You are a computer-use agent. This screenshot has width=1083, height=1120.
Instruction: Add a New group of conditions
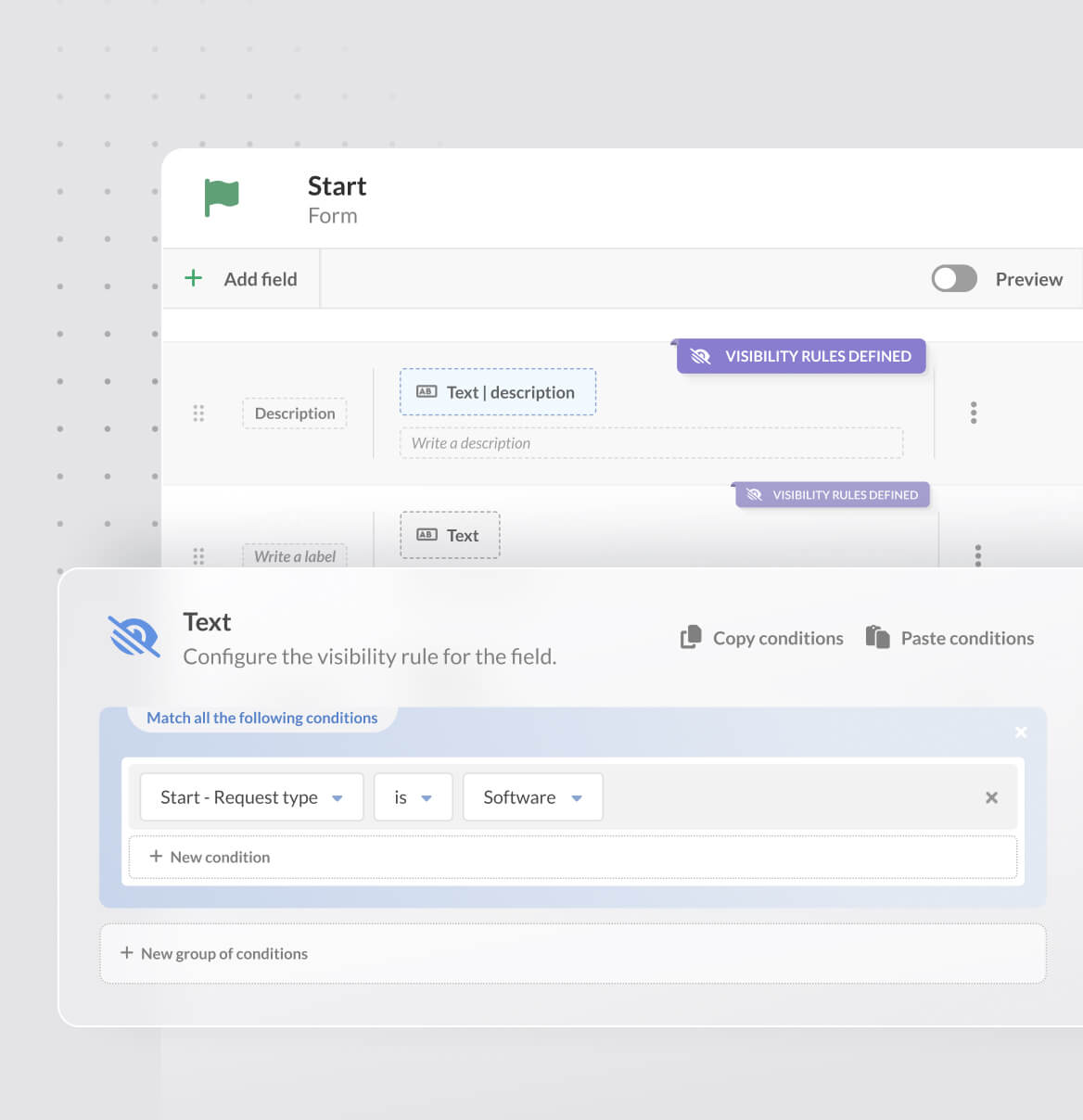[214, 953]
